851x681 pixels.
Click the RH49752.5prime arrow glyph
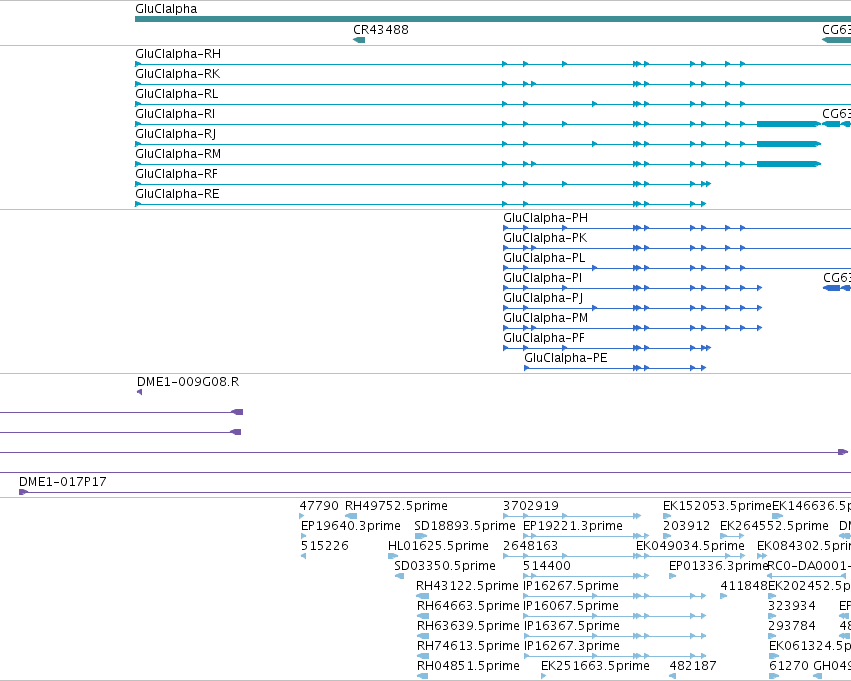click(x=351, y=516)
